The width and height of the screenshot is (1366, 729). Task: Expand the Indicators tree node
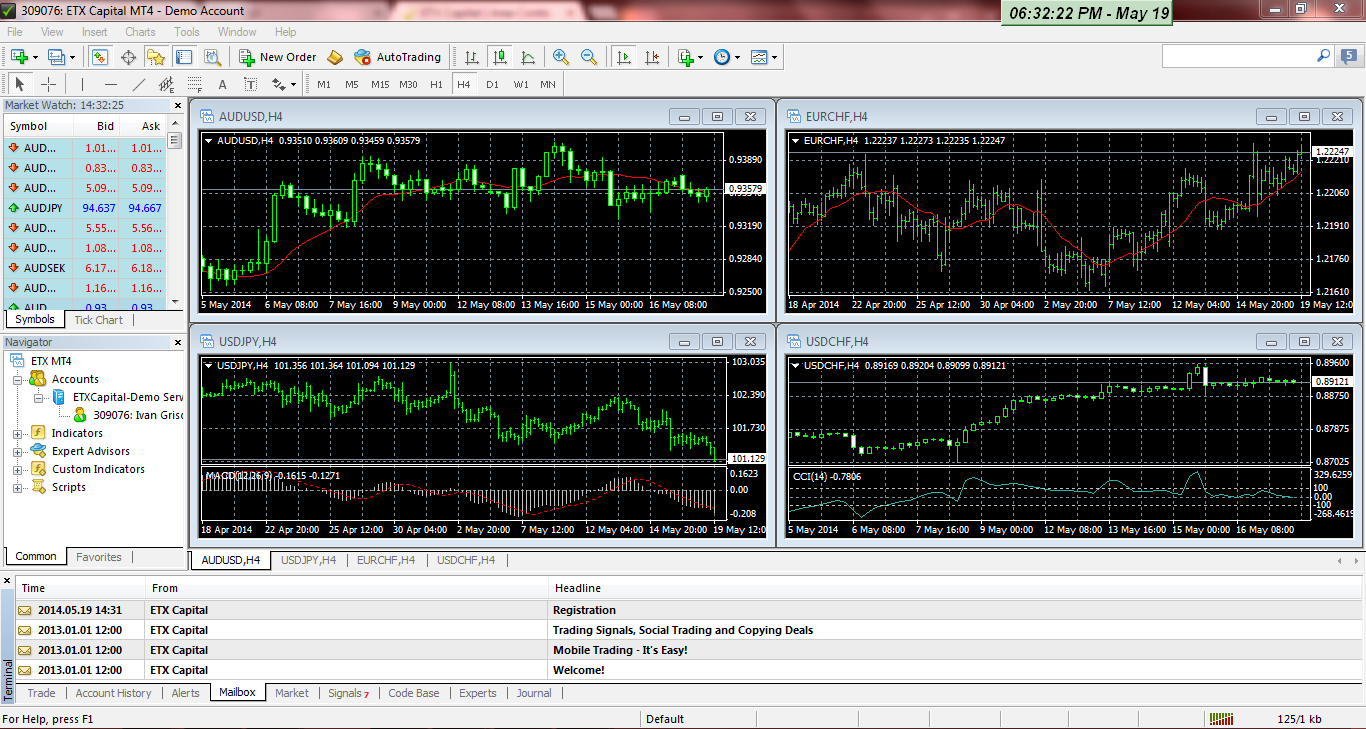[17, 434]
